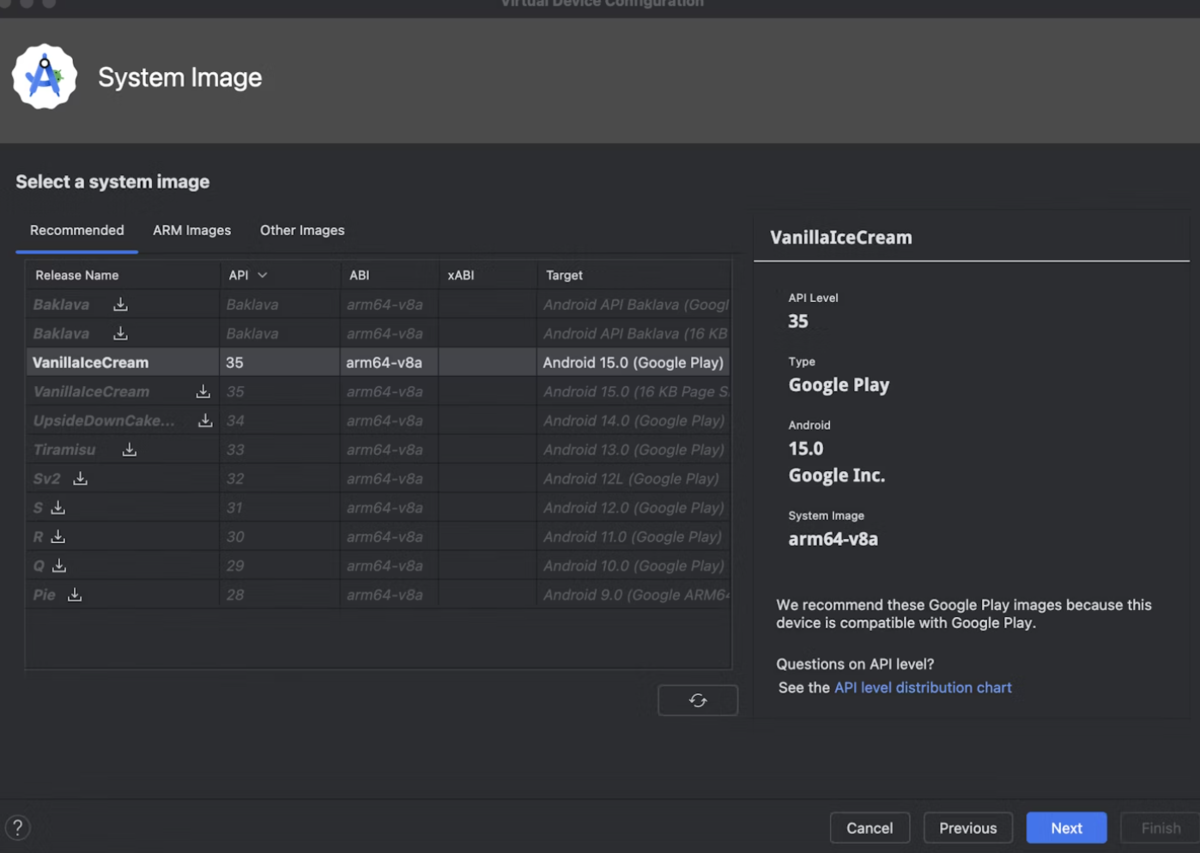Click the ABI column header
Image resolution: width=1200 pixels, height=853 pixels.
point(389,275)
